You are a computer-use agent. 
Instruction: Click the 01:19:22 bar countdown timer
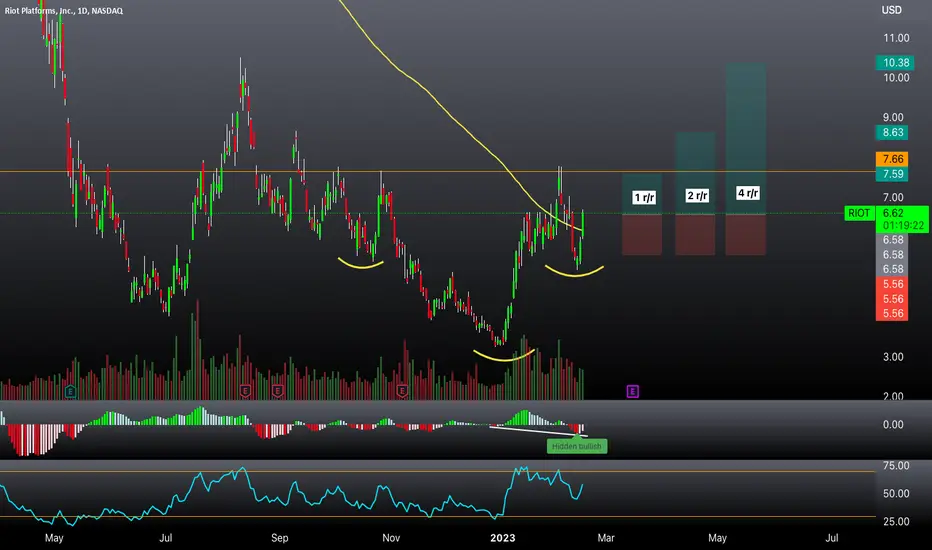pyautogui.click(x=903, y=225)
